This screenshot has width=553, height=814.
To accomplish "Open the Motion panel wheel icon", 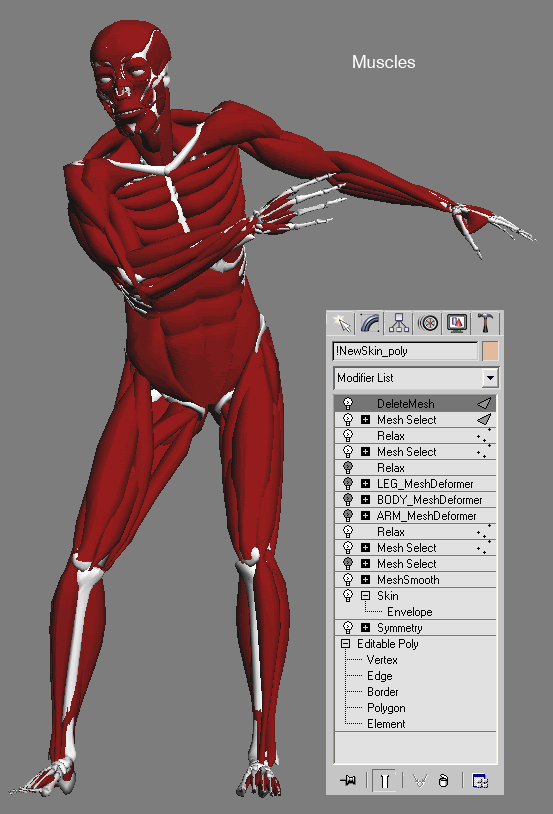I will click(428, 323).
